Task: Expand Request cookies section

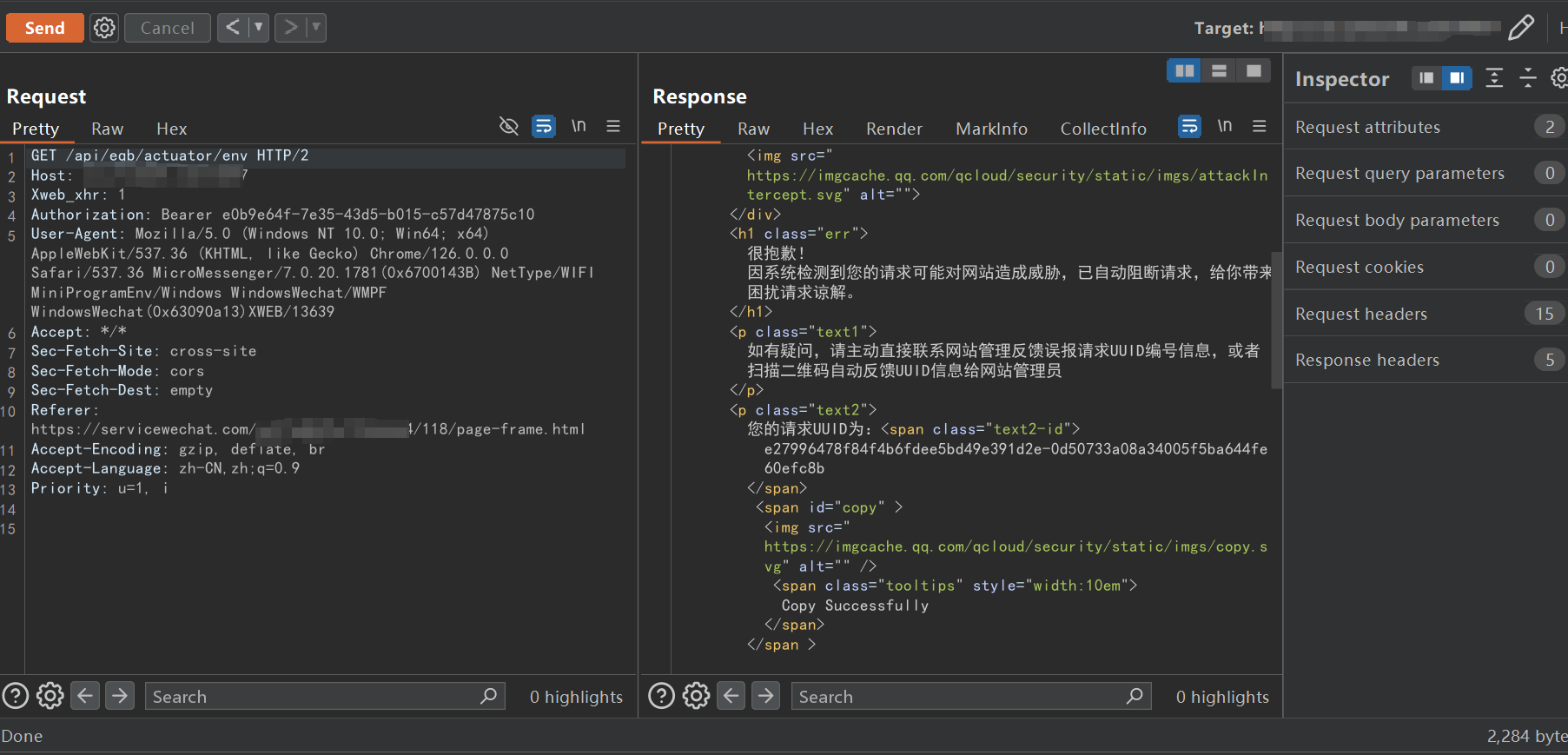Action: coord(1426,267)
